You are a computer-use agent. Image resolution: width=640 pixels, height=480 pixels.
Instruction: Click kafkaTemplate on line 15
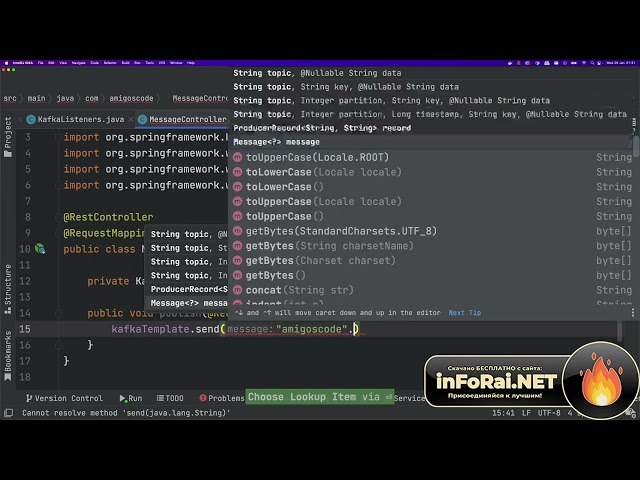(150, 329)
